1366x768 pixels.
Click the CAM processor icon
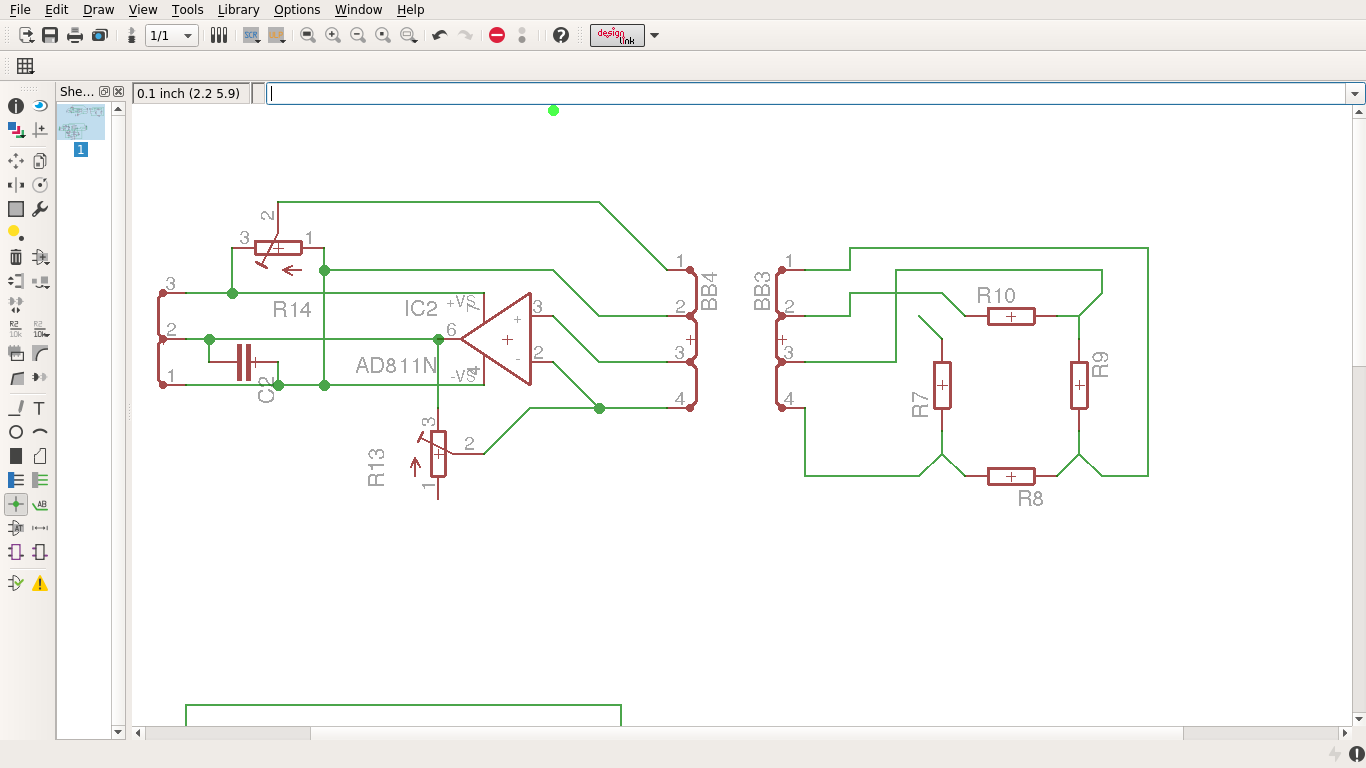click(x=99, y=35)
